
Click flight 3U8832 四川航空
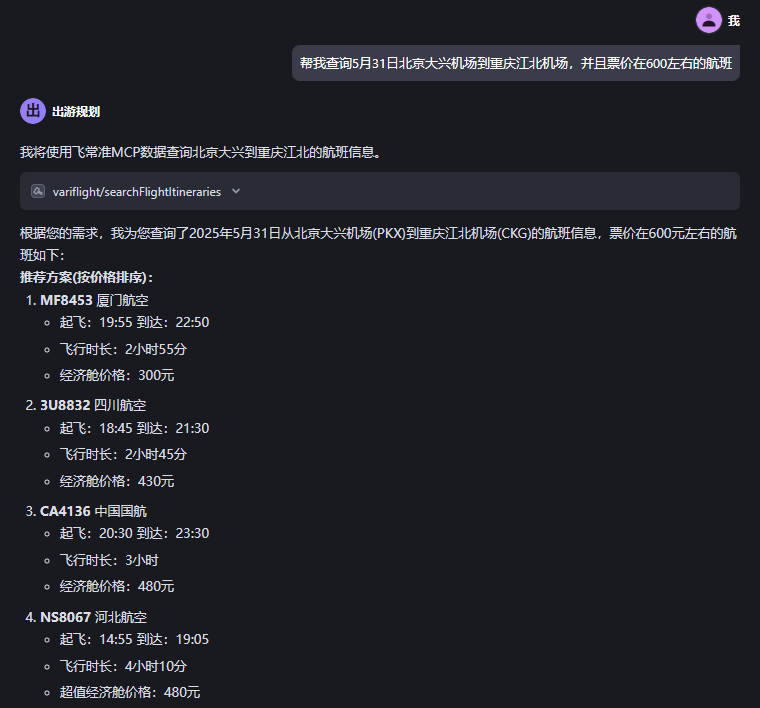93,405
